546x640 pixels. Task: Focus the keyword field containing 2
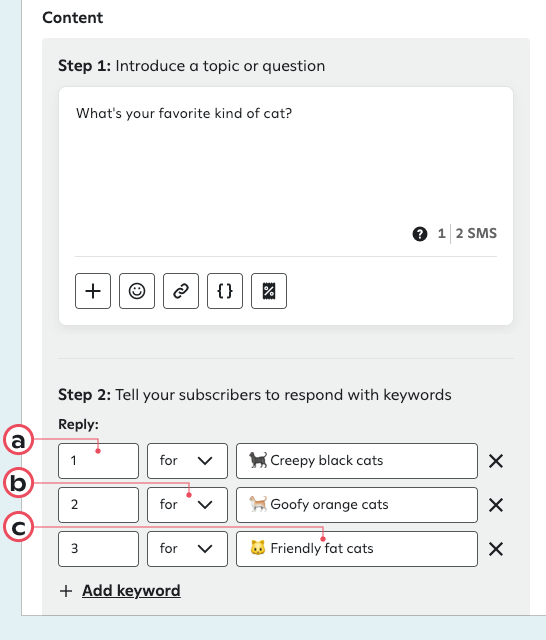point(98,505)
